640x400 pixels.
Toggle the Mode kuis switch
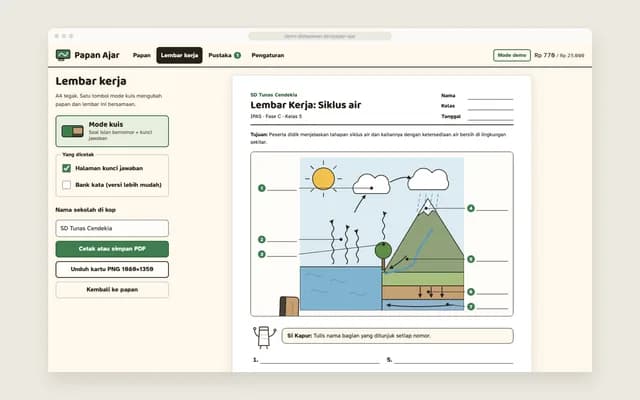72,131
